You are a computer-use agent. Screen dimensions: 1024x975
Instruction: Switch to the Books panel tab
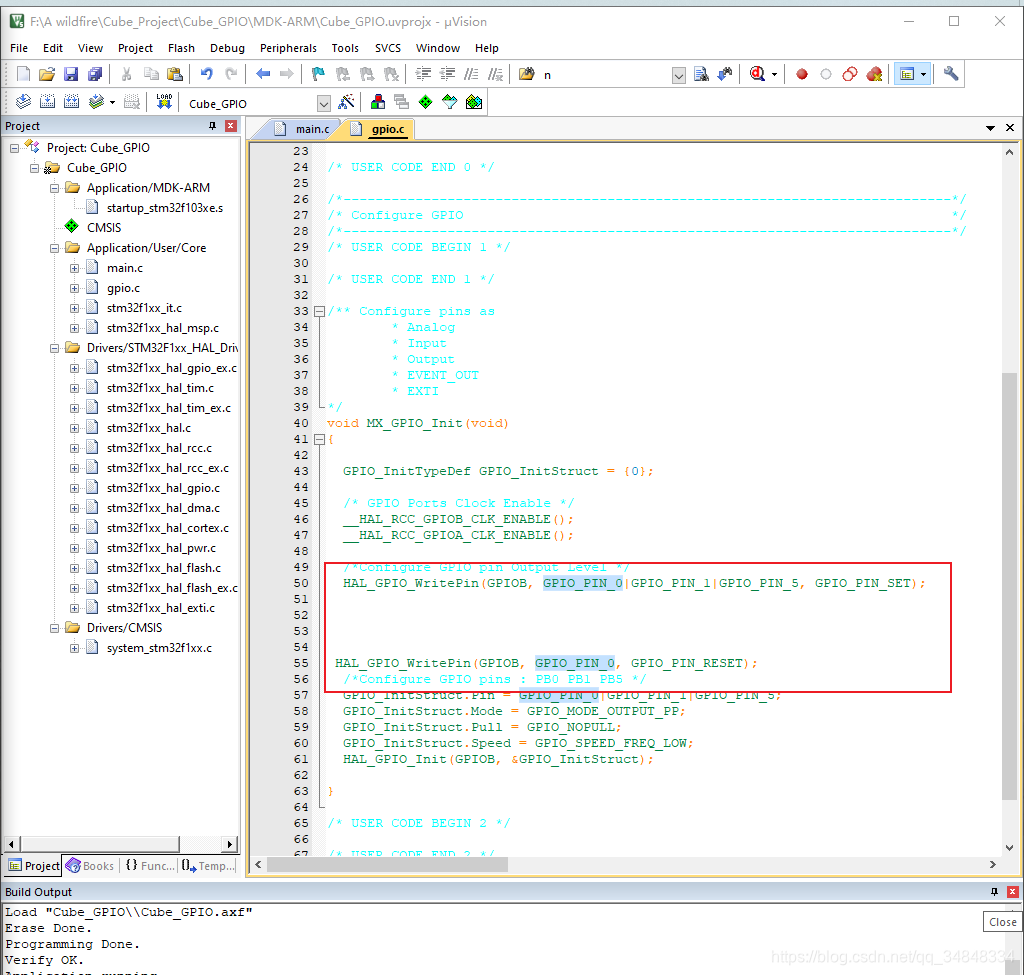pos(90,866)
